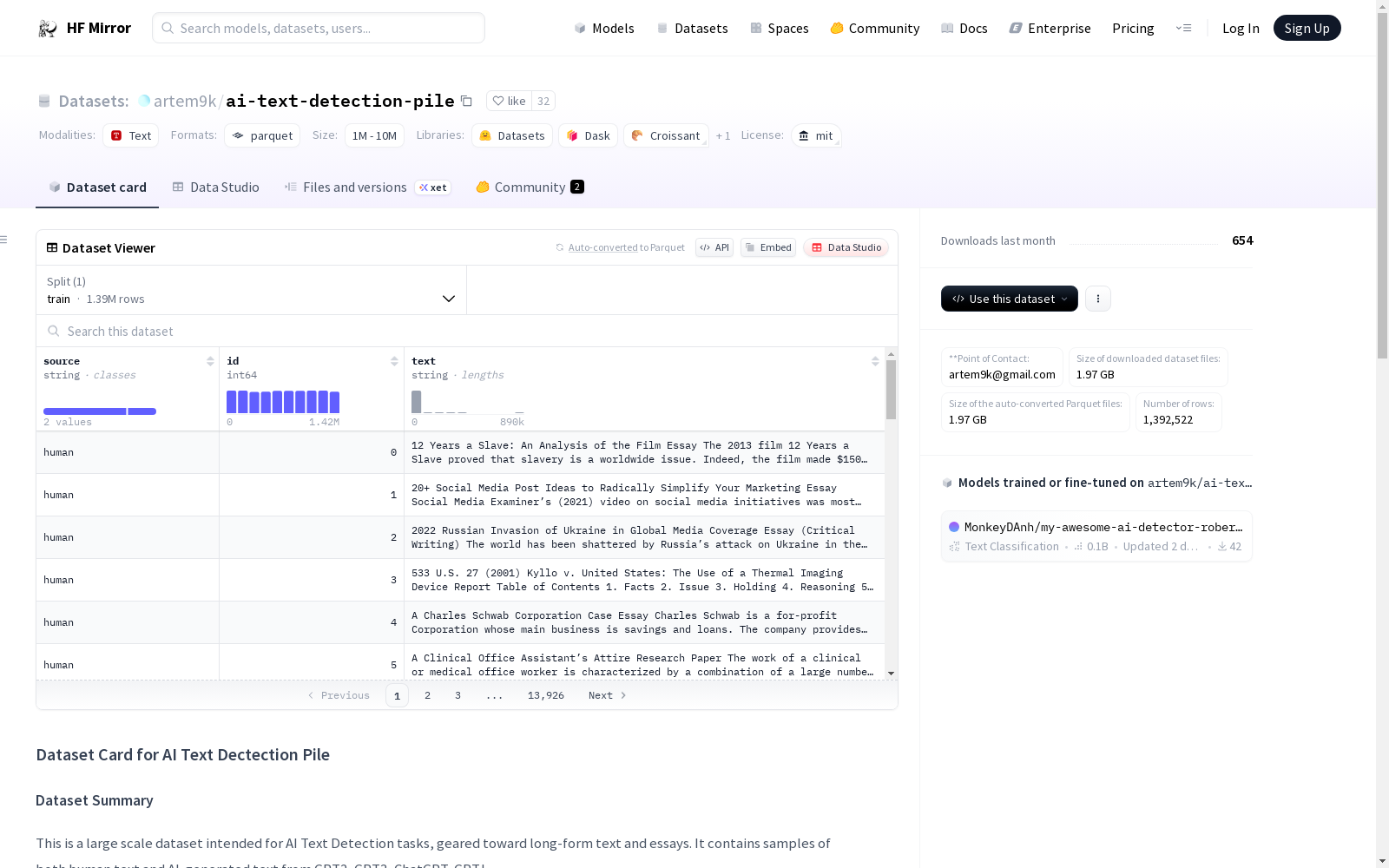Click the source classes distribution bar
1389x868 pixels.
pos(100,411)
